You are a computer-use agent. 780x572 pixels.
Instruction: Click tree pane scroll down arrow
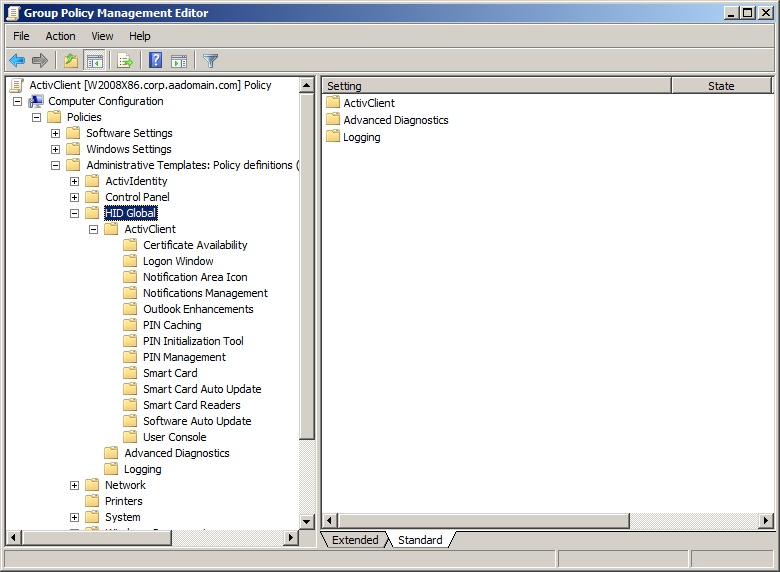pos(307,521)
